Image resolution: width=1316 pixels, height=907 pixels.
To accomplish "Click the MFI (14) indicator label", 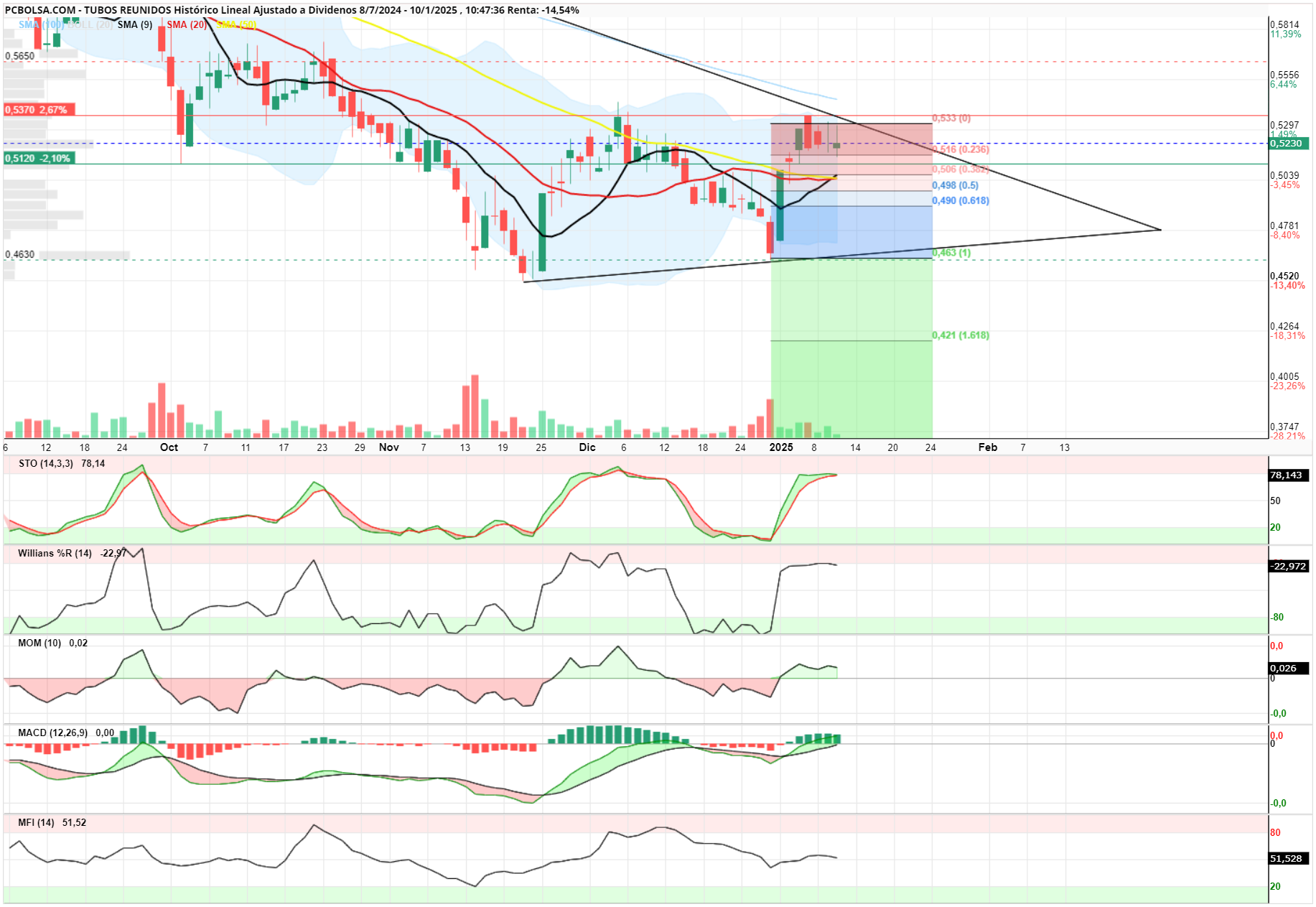I will point(36,822).
